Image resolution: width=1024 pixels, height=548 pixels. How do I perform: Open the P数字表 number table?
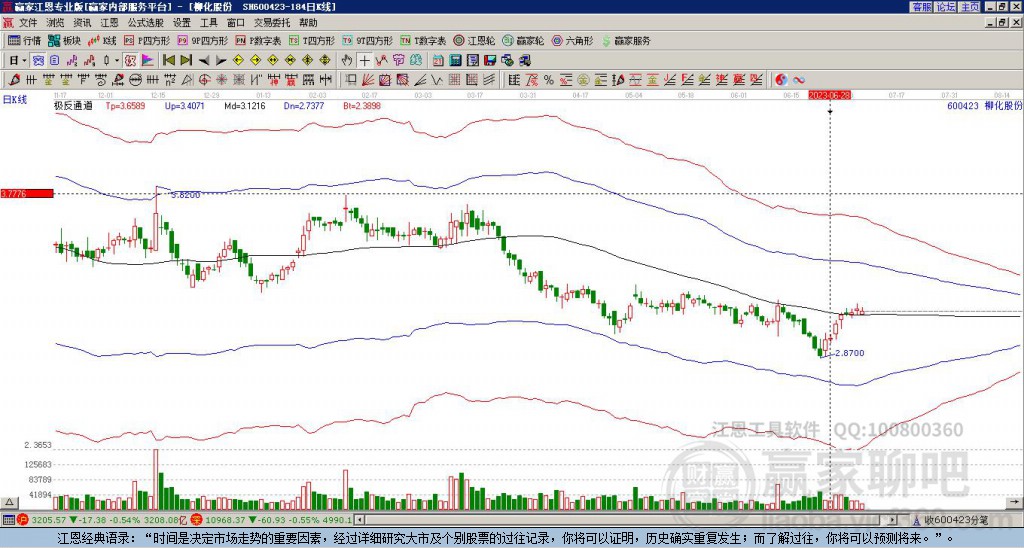coord(258,40)
